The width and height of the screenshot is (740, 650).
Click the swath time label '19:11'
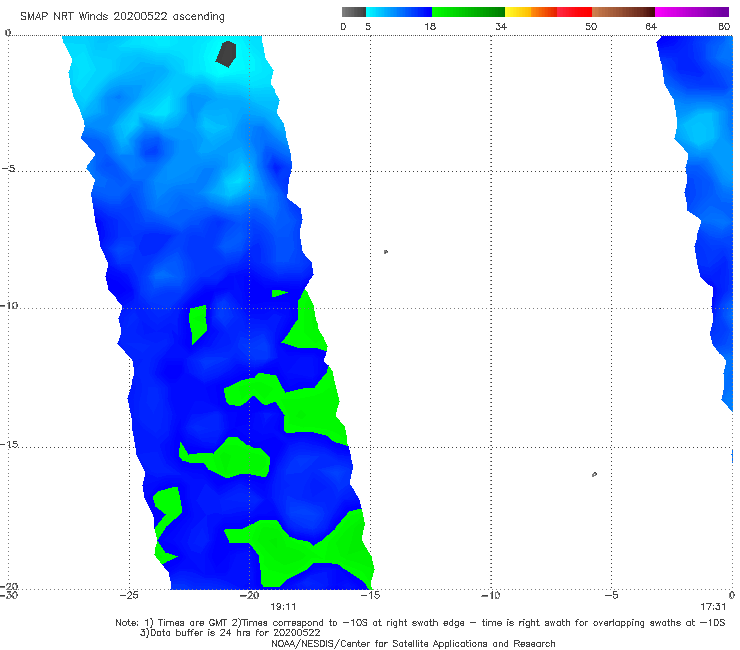(x=283, y=607)
